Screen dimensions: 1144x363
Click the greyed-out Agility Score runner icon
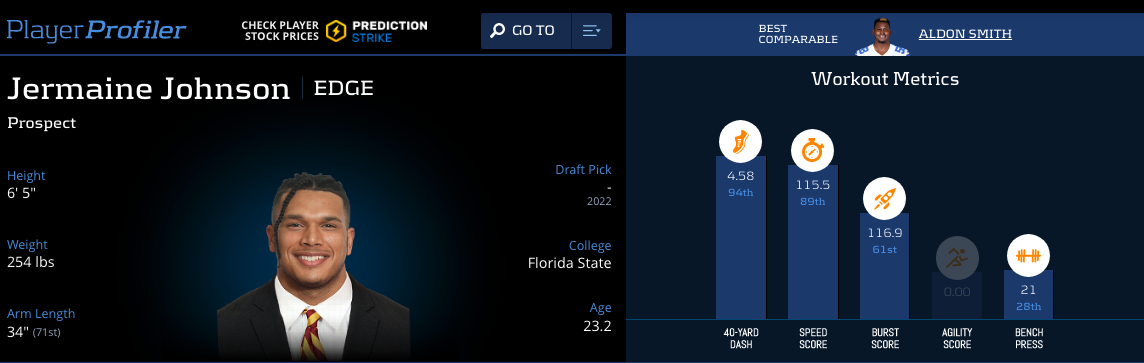point(956,257)
